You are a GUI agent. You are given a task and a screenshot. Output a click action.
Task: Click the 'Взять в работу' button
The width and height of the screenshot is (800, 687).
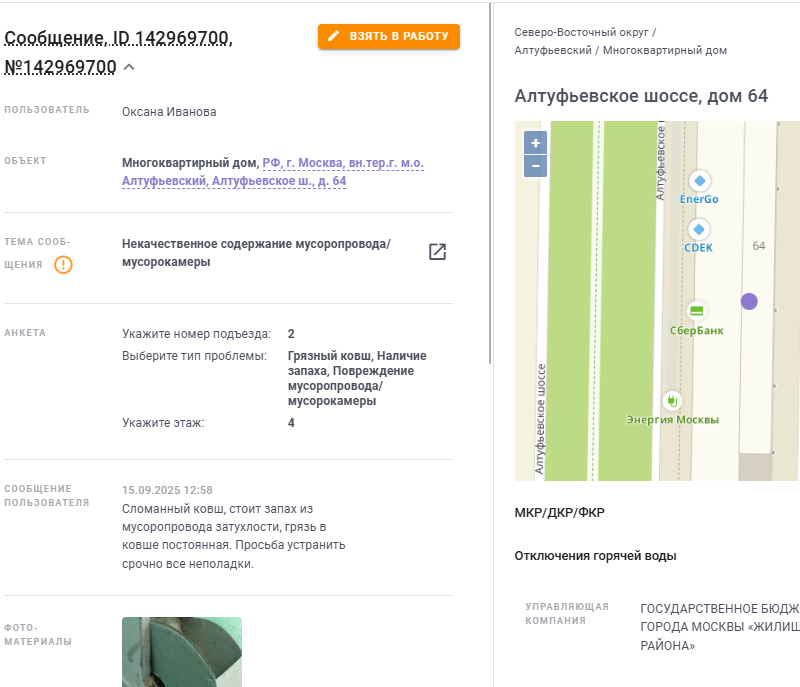click(389, 36)
